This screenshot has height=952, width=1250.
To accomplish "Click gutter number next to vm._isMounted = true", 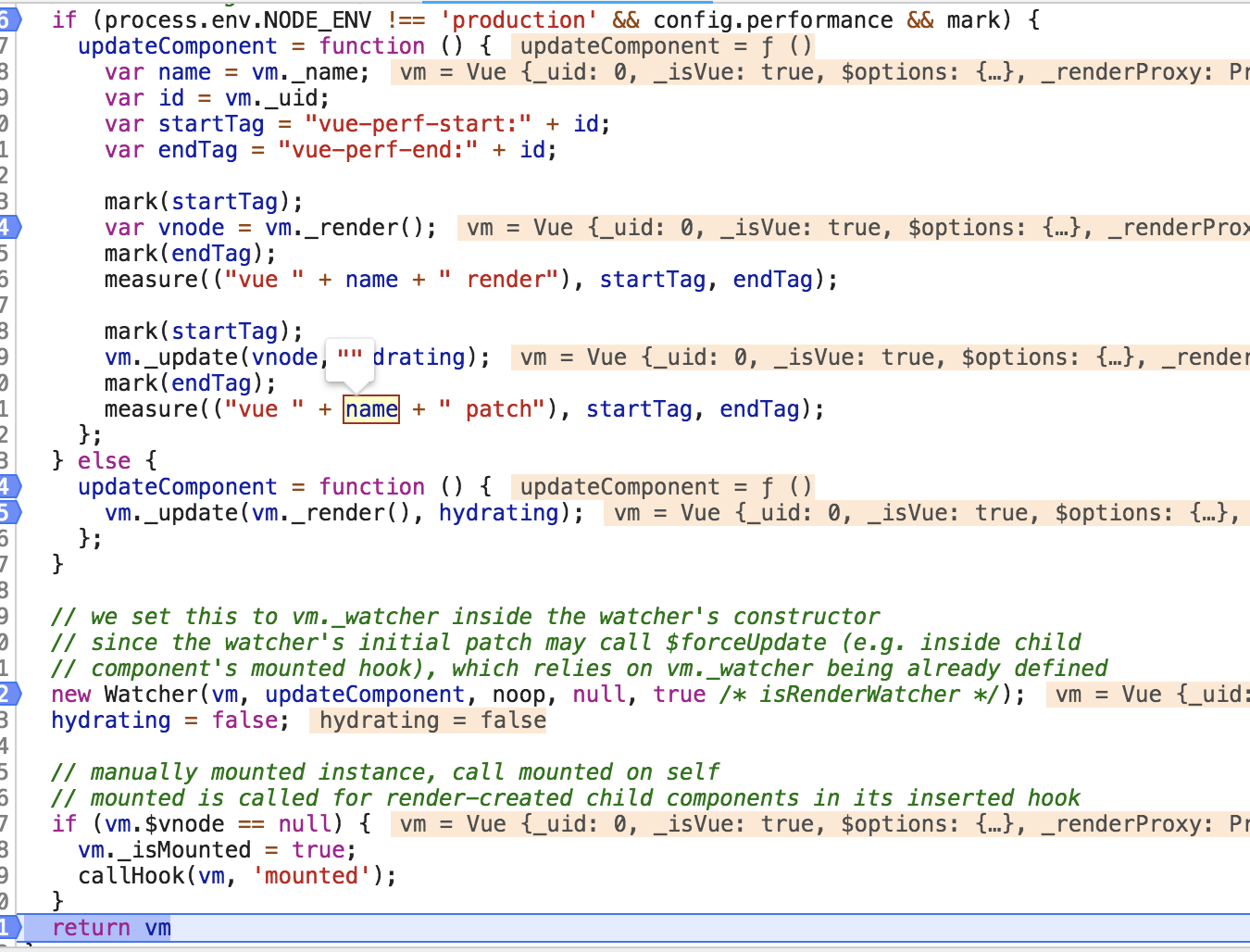I will 5,849.
